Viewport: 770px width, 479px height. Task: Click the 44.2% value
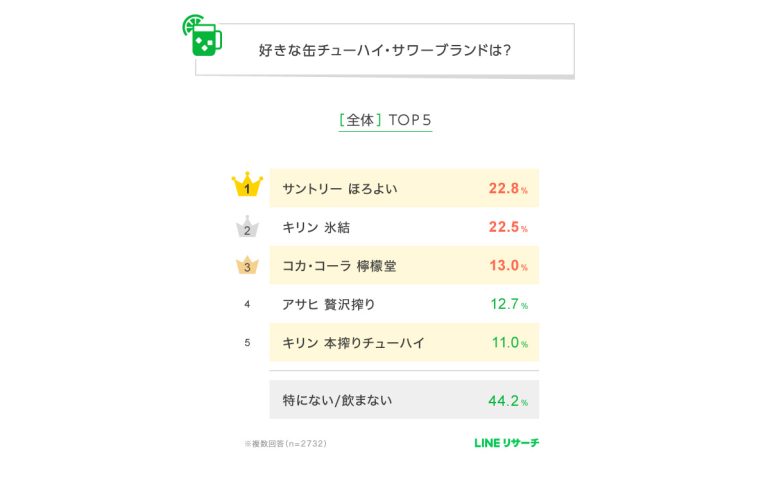coord(508,401)
